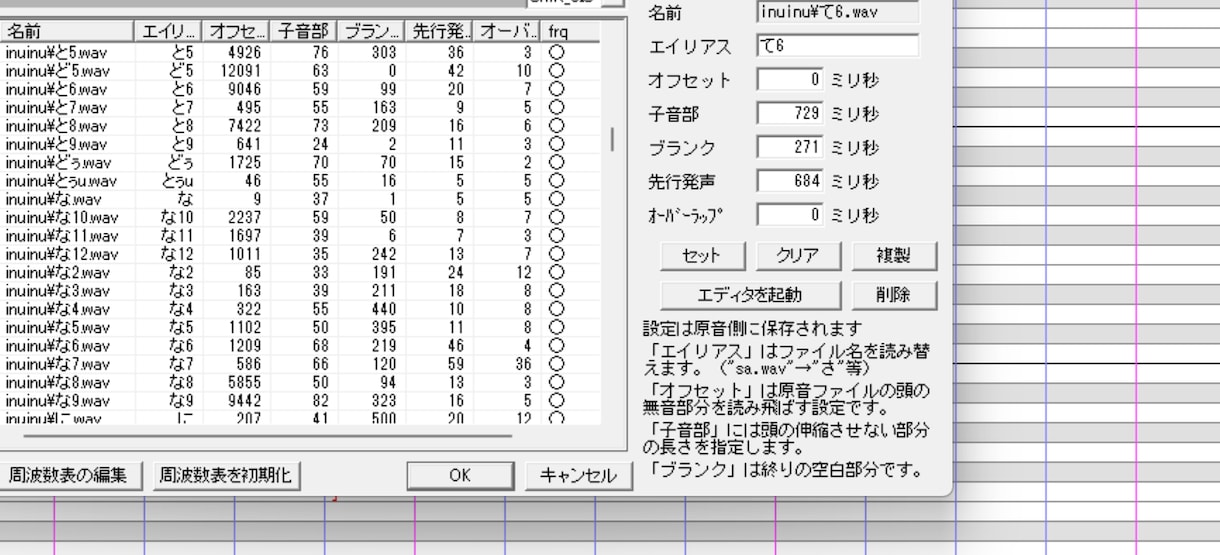Click offset value 12091
Screen dimensions: 1220x555
click(x=239, y=72)
